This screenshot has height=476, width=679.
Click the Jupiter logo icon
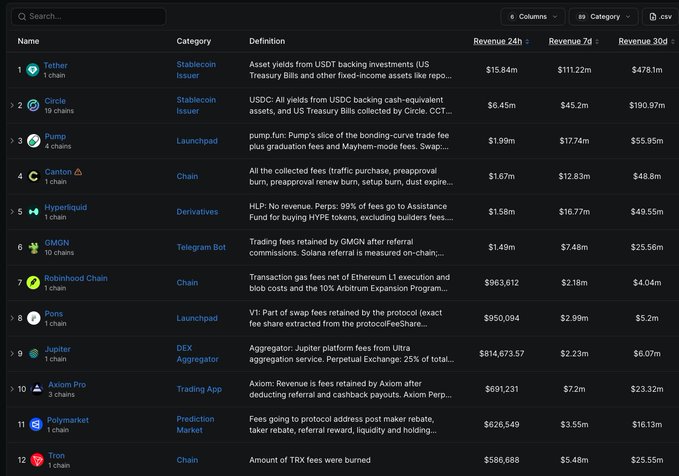click(x=34, y=354)
